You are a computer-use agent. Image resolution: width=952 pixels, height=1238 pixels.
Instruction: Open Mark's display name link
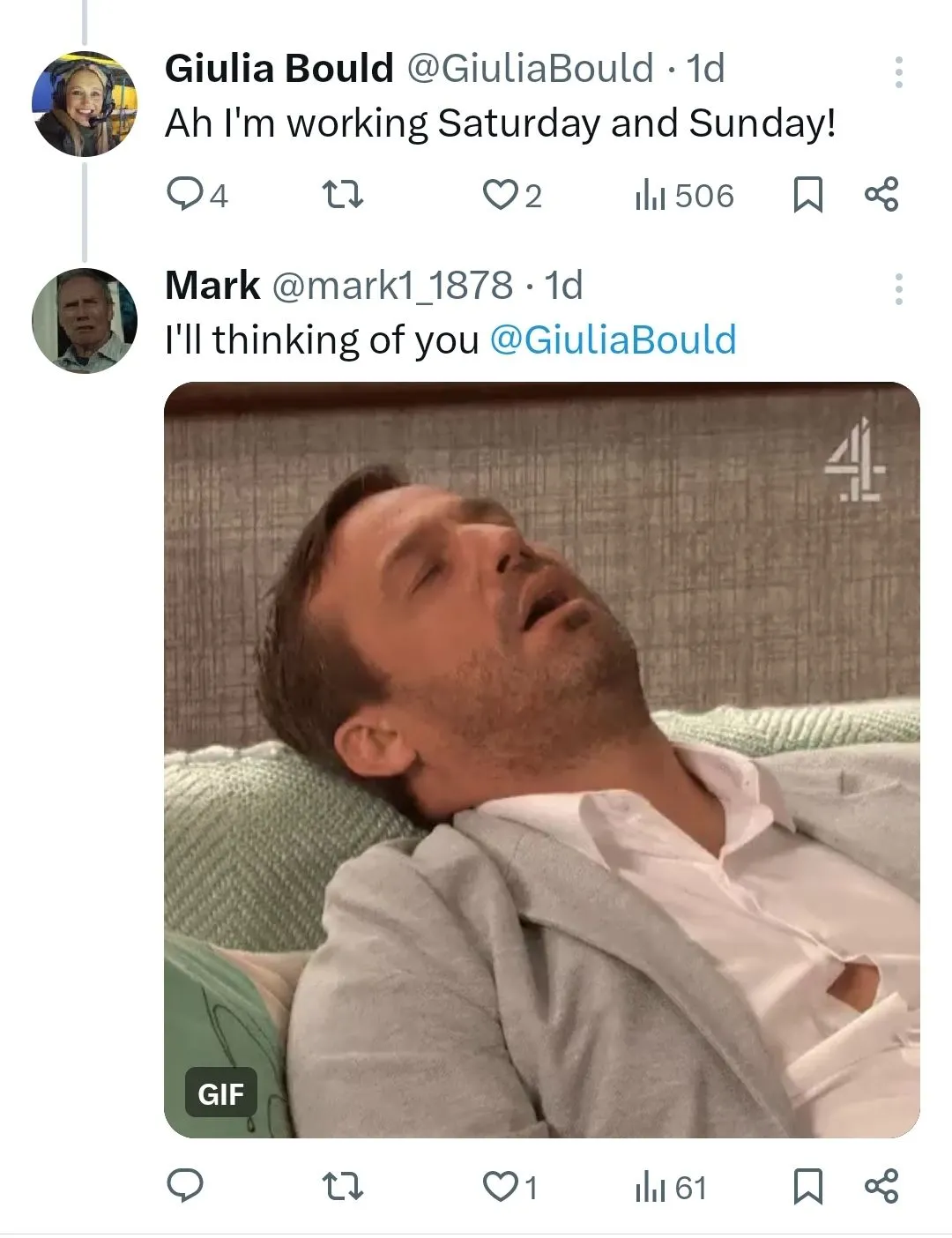click(212, 286)
